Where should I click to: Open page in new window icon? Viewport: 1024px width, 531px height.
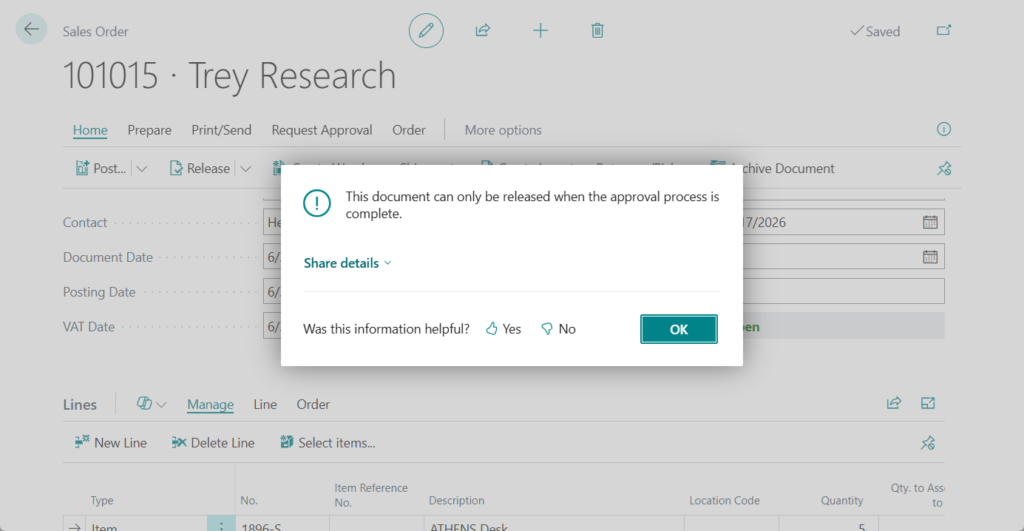click(x=943, y=31)
